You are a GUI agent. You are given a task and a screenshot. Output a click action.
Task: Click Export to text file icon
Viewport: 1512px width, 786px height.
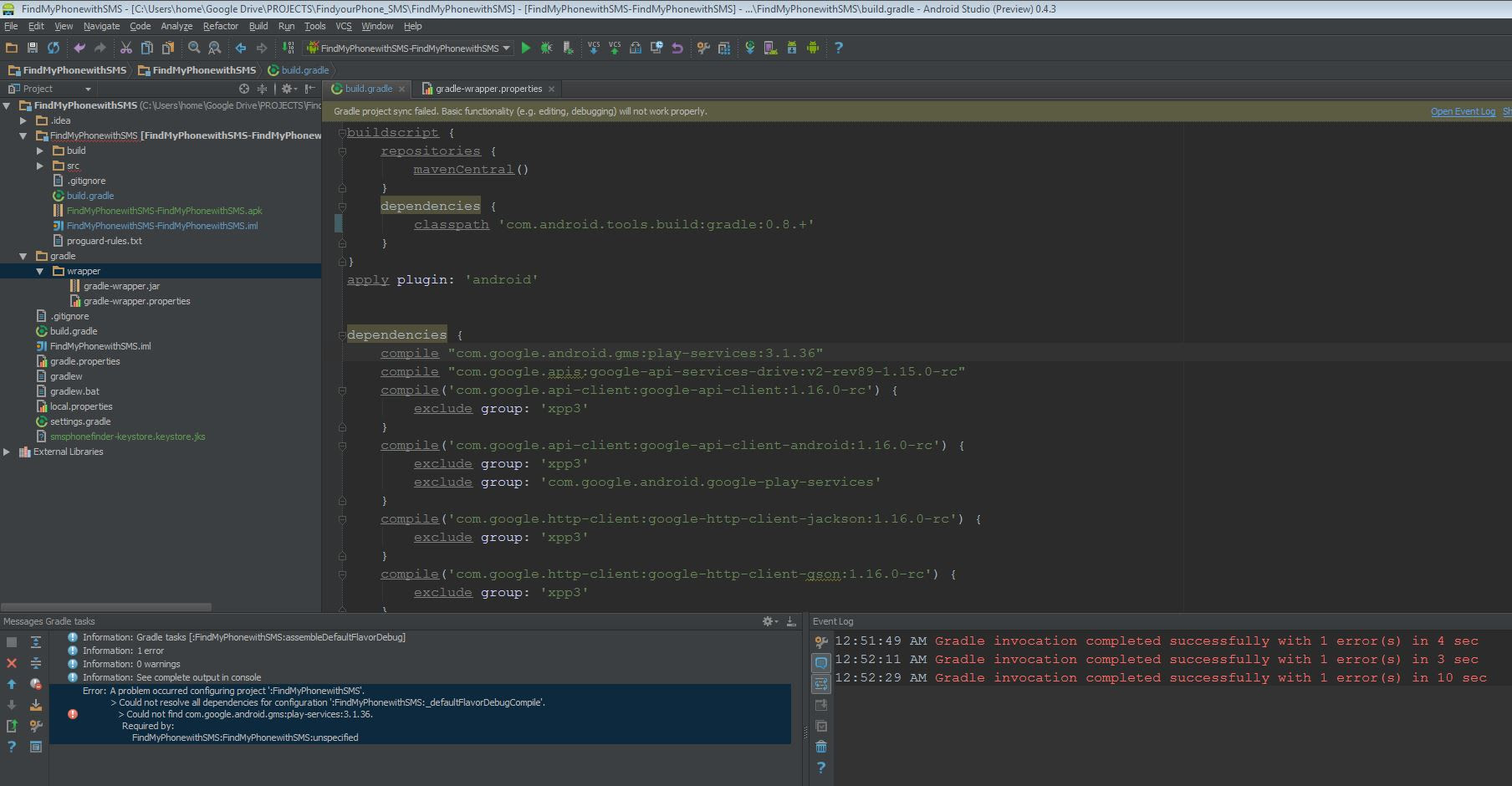click(12, 726)
